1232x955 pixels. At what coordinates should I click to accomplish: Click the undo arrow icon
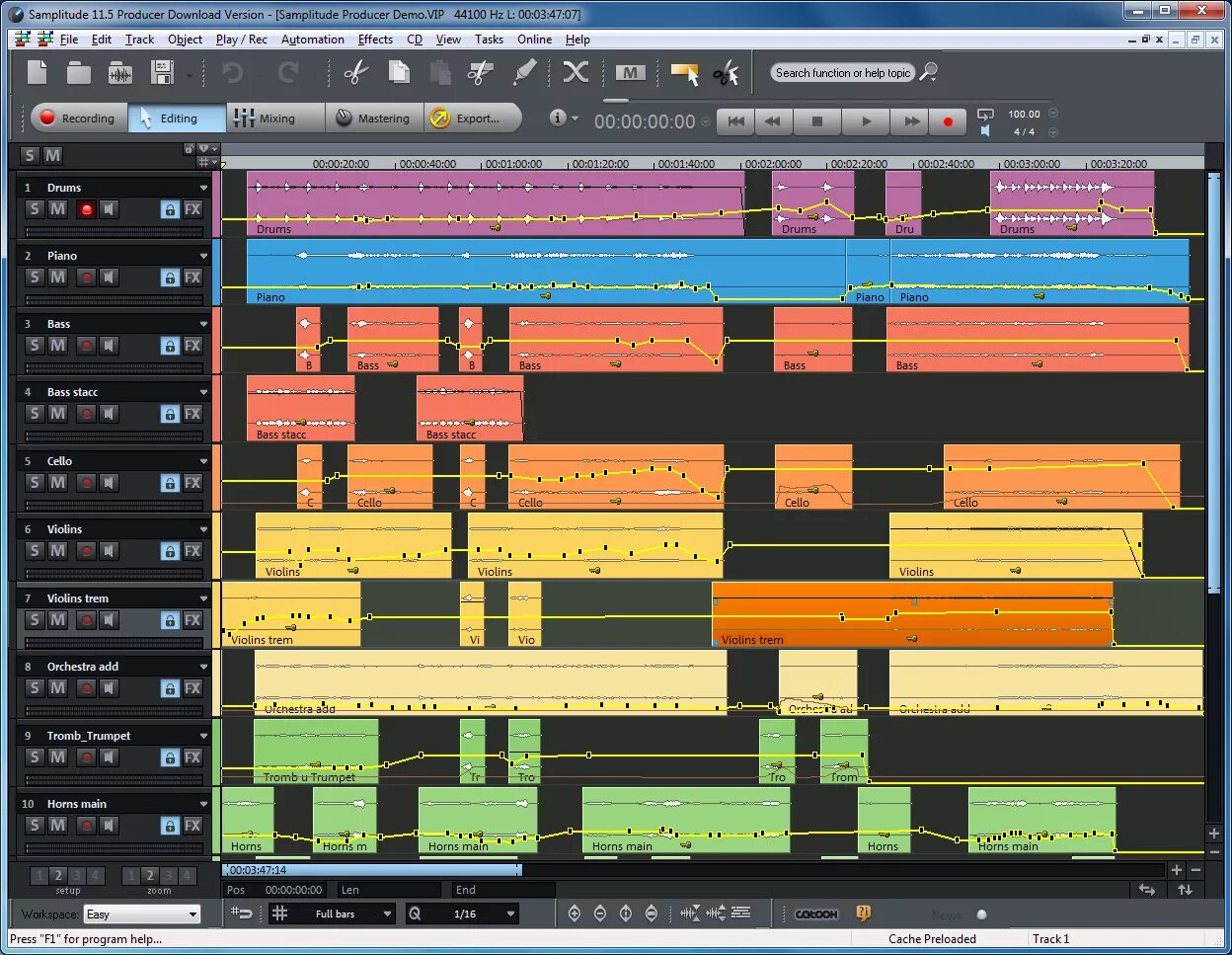232,73
